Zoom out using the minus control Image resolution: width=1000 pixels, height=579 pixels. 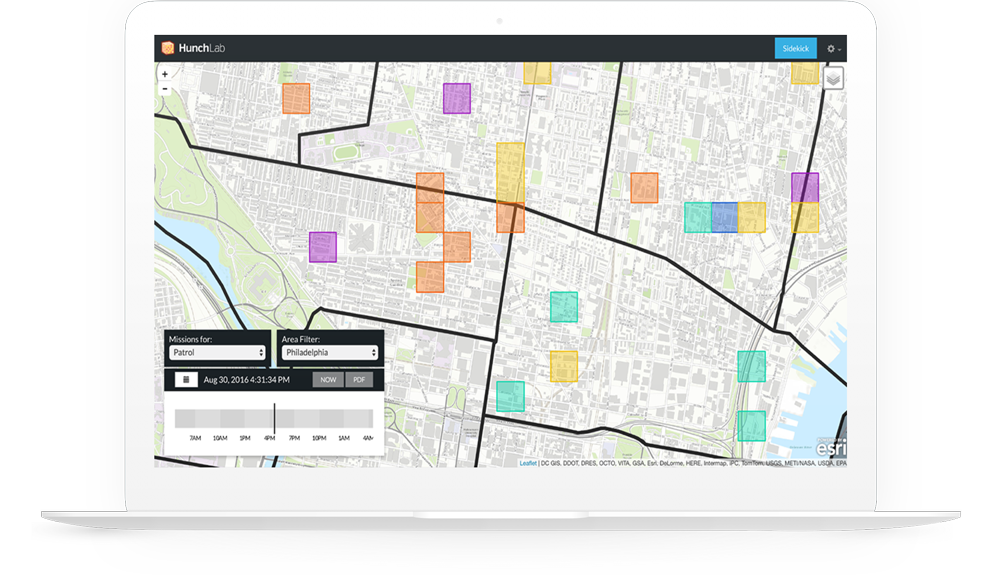pyautogui.click(x=163, y=89)
